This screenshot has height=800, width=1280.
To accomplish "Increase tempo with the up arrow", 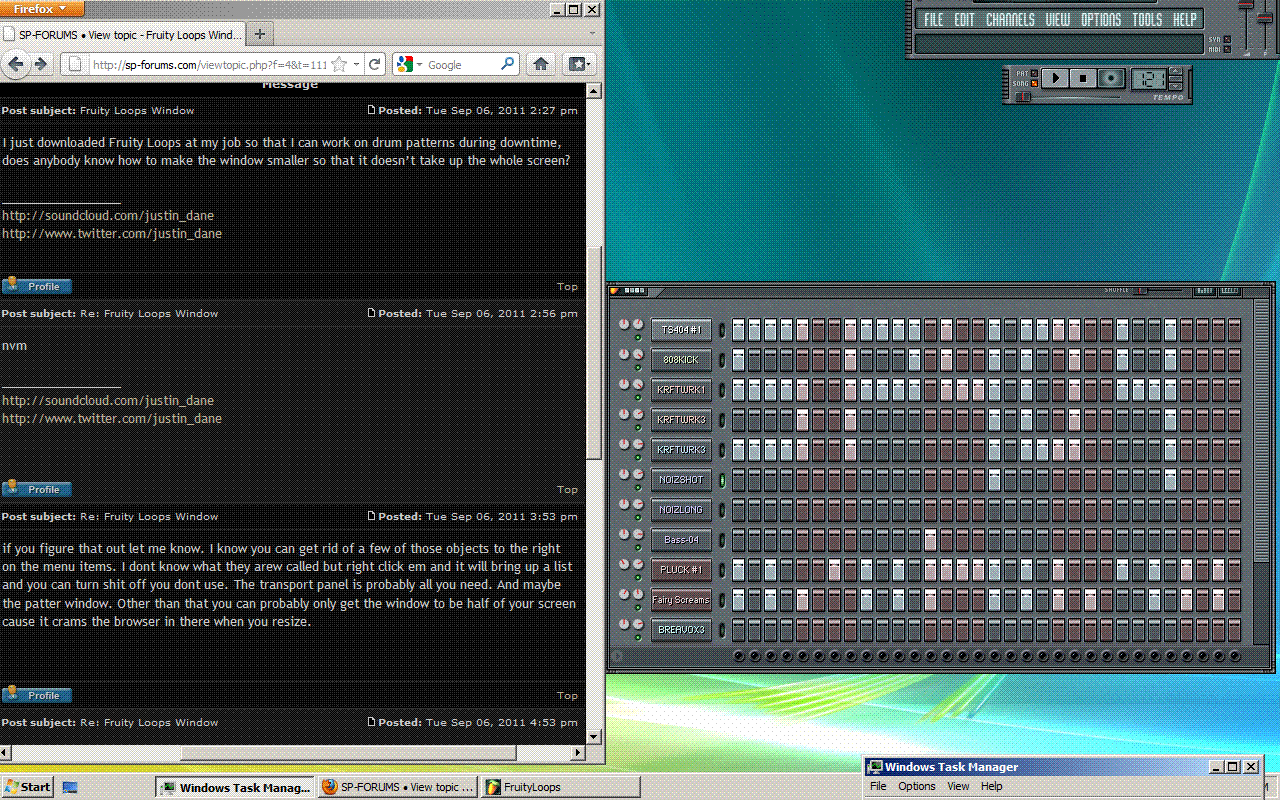I will coord(1175,72).
